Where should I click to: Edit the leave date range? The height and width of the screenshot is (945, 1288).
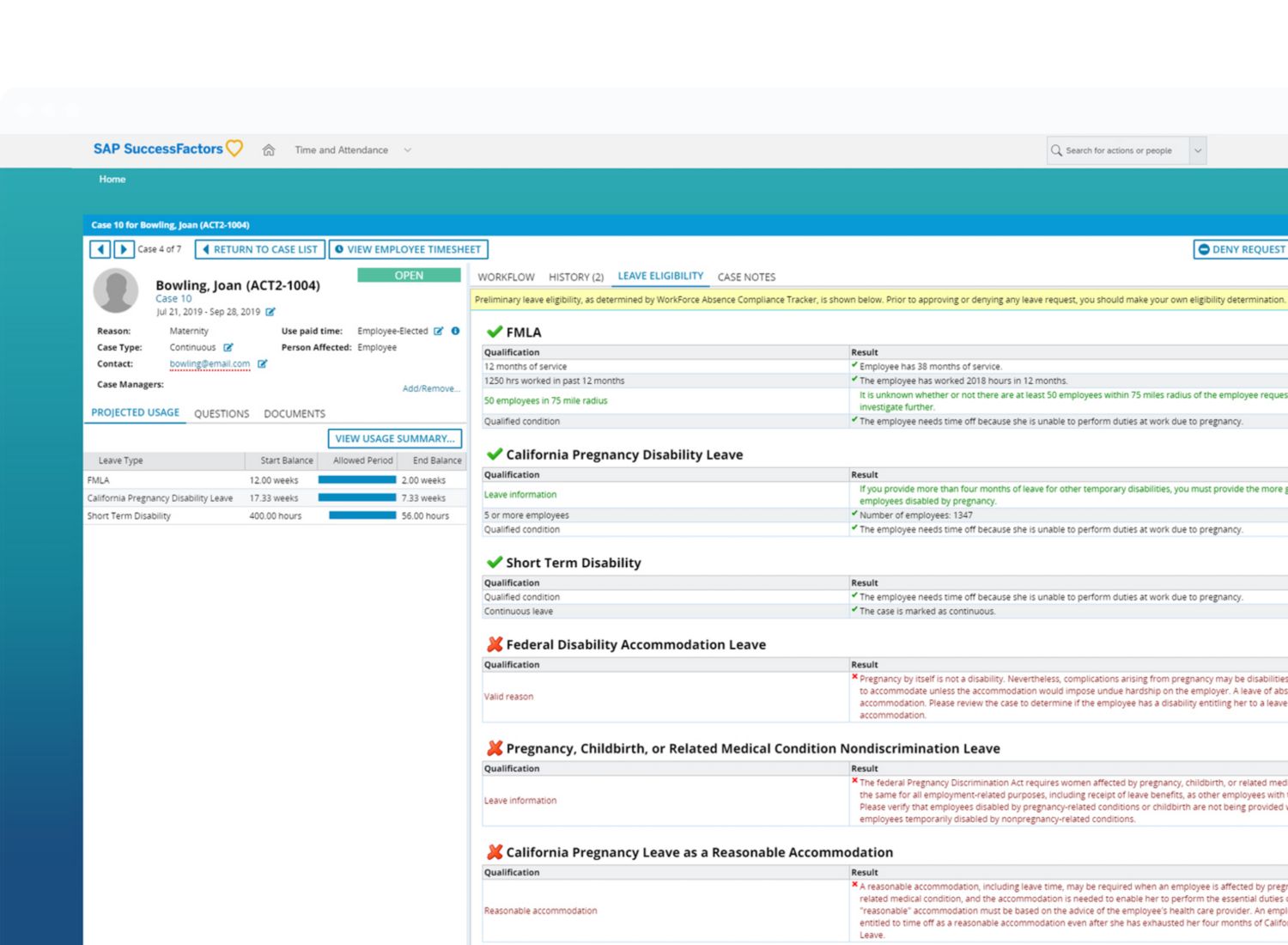(270, 312)
